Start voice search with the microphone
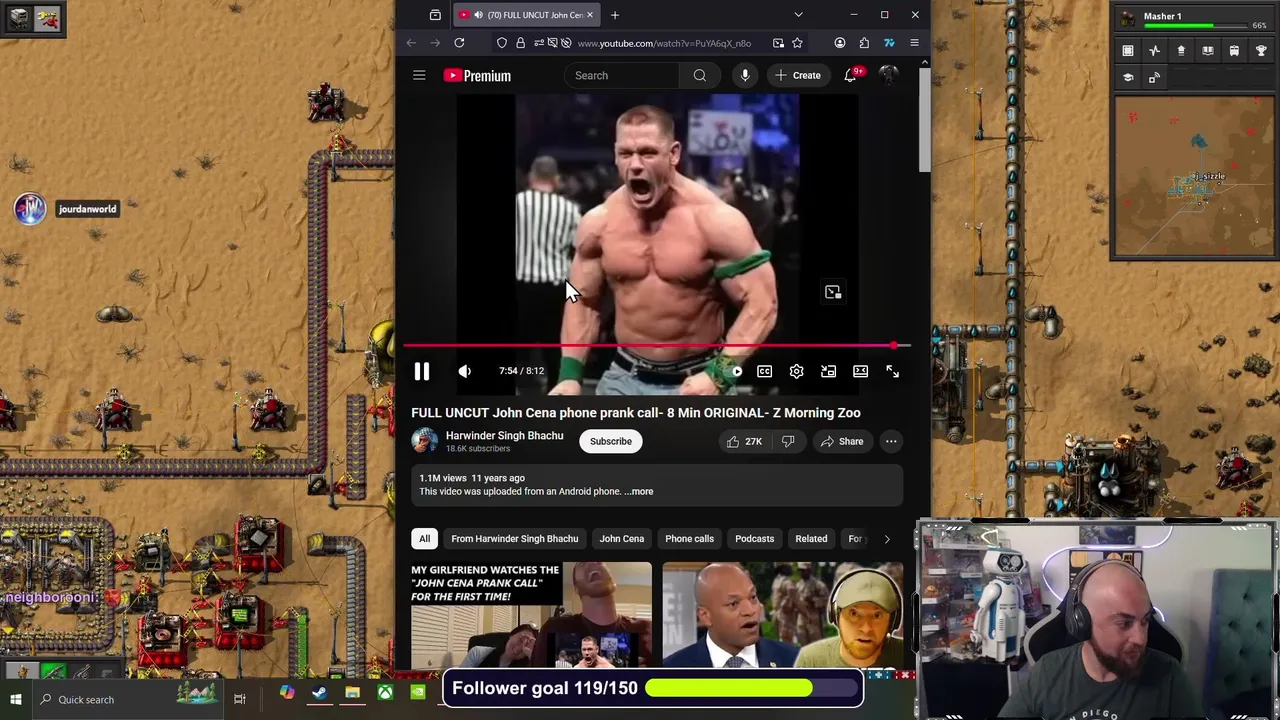Viewport: 1280px width, 720px height. (745, 75)
